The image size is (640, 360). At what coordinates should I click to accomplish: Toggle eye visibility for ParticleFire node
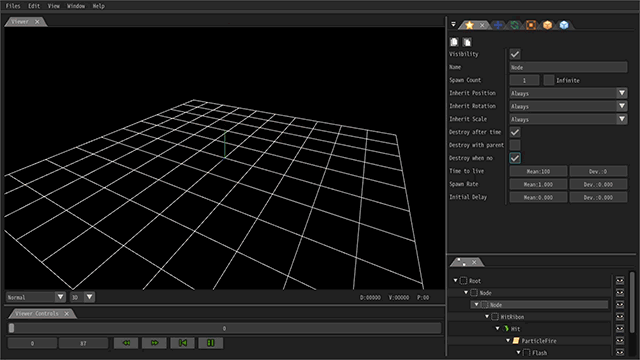[620, 340]
